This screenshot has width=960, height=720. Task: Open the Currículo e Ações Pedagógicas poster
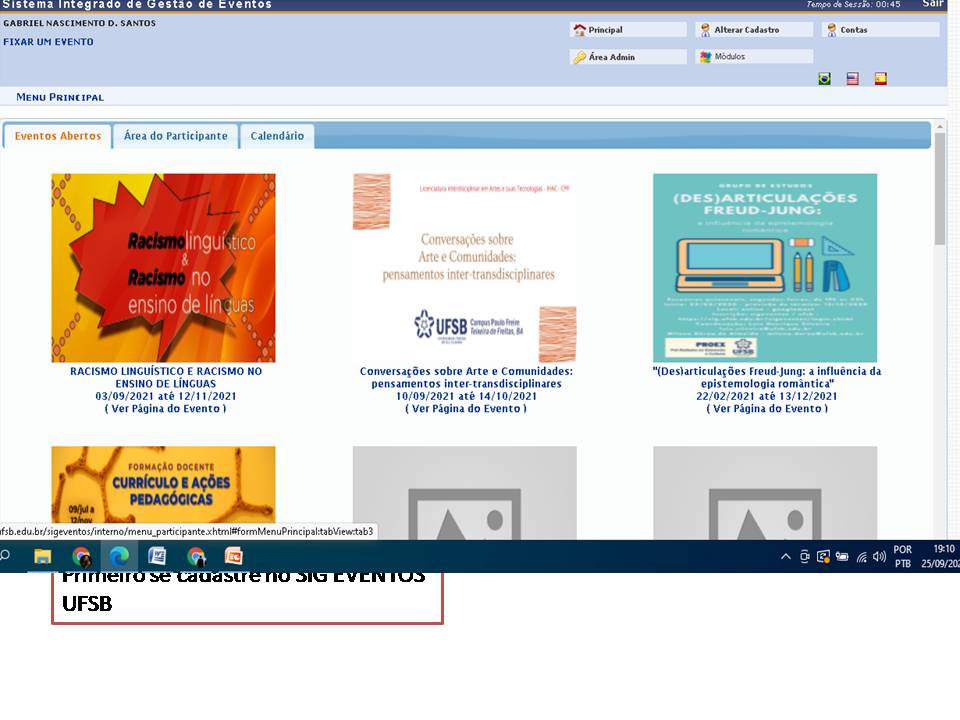click(163, 484)
